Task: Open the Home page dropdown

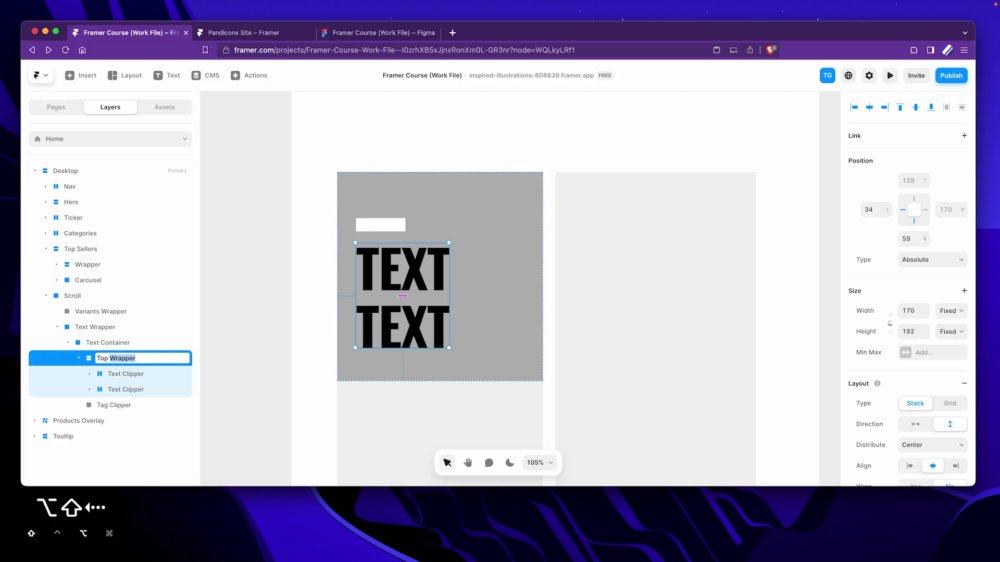Action: pyautogui.click(x=110, y=138)
